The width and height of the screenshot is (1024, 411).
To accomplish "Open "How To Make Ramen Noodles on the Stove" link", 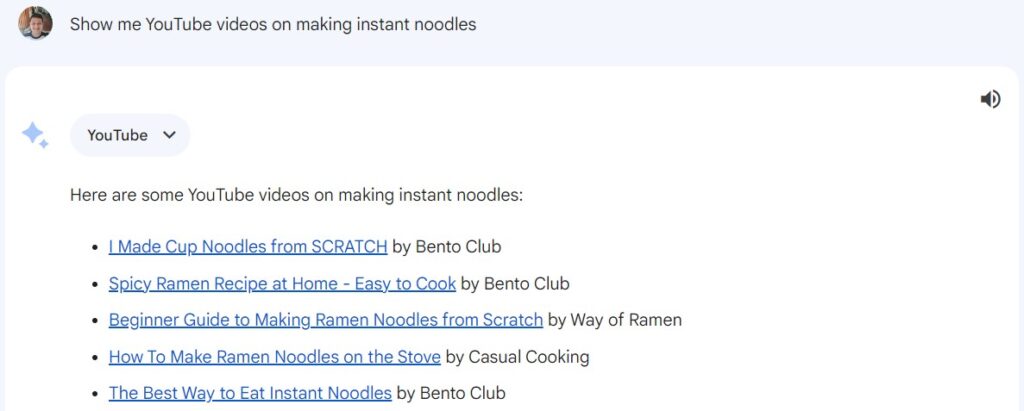I will 274,356.
